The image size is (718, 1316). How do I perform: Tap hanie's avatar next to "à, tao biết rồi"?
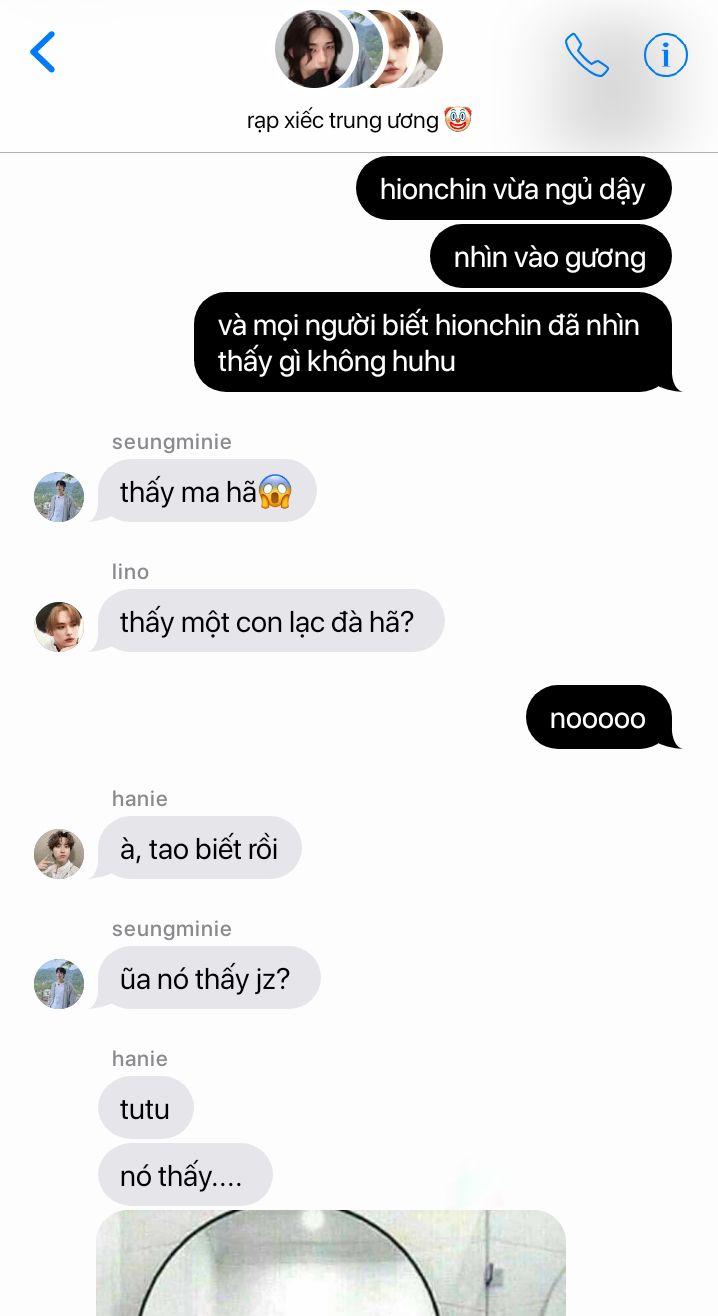click(59, 854)
